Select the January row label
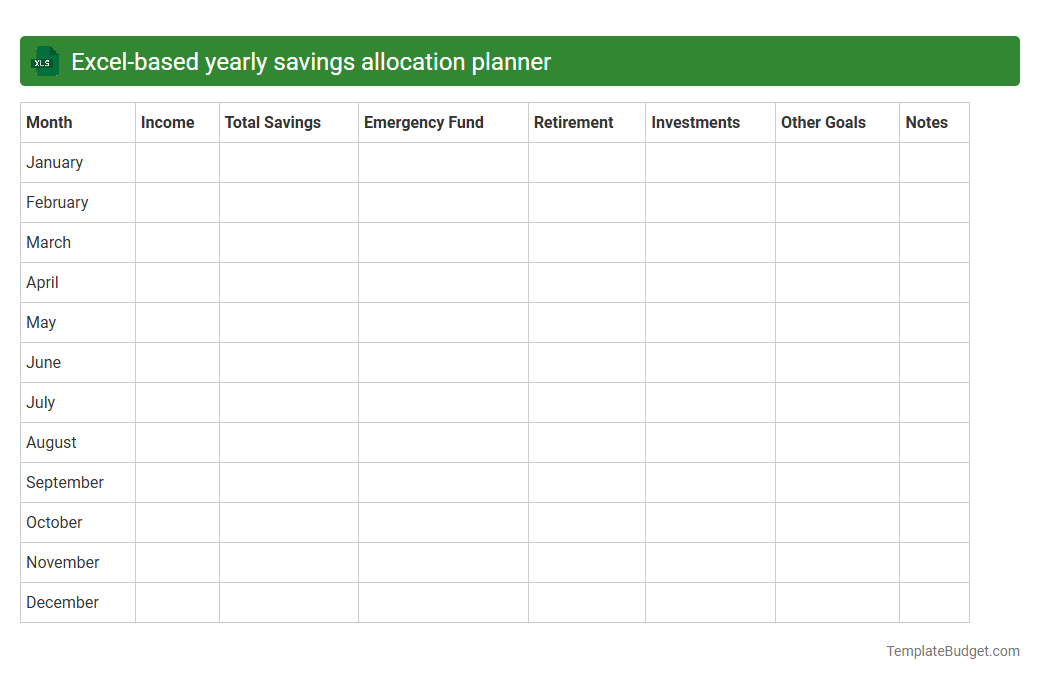The height and width of the screenshot is (680, 1040). (54, 162)
